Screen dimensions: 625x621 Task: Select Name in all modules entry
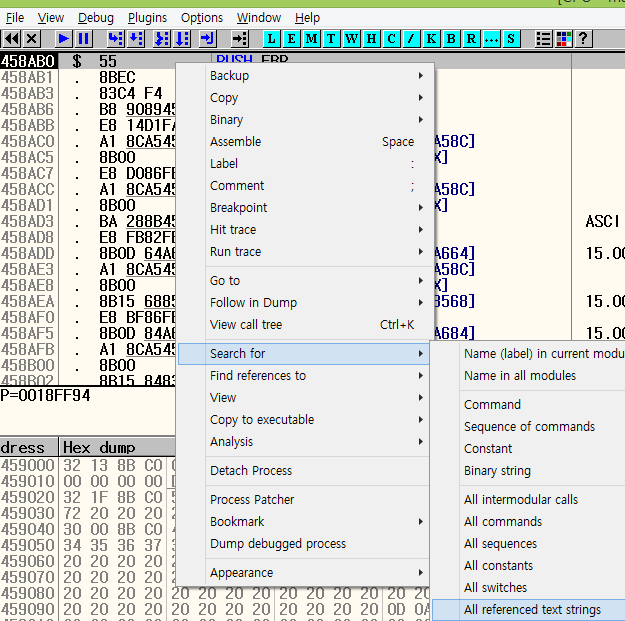529,375
